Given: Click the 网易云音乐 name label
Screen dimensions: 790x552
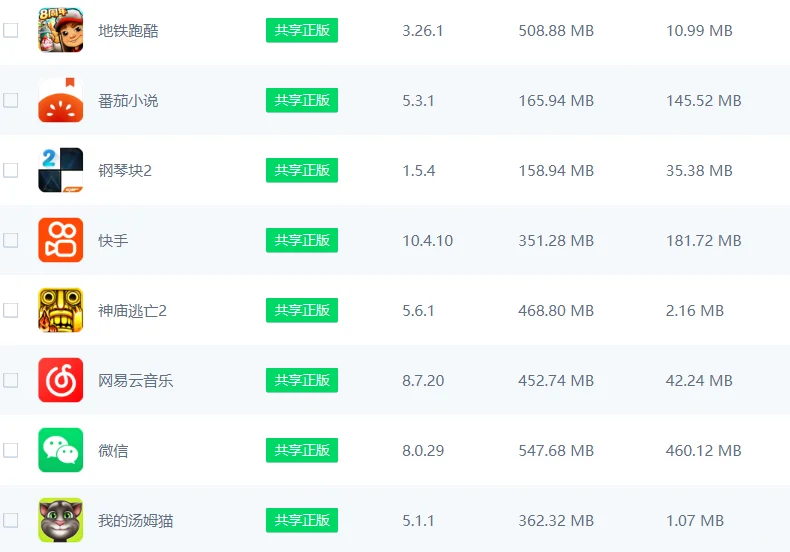Looking at the screenshot, I should tap(136, 381).
